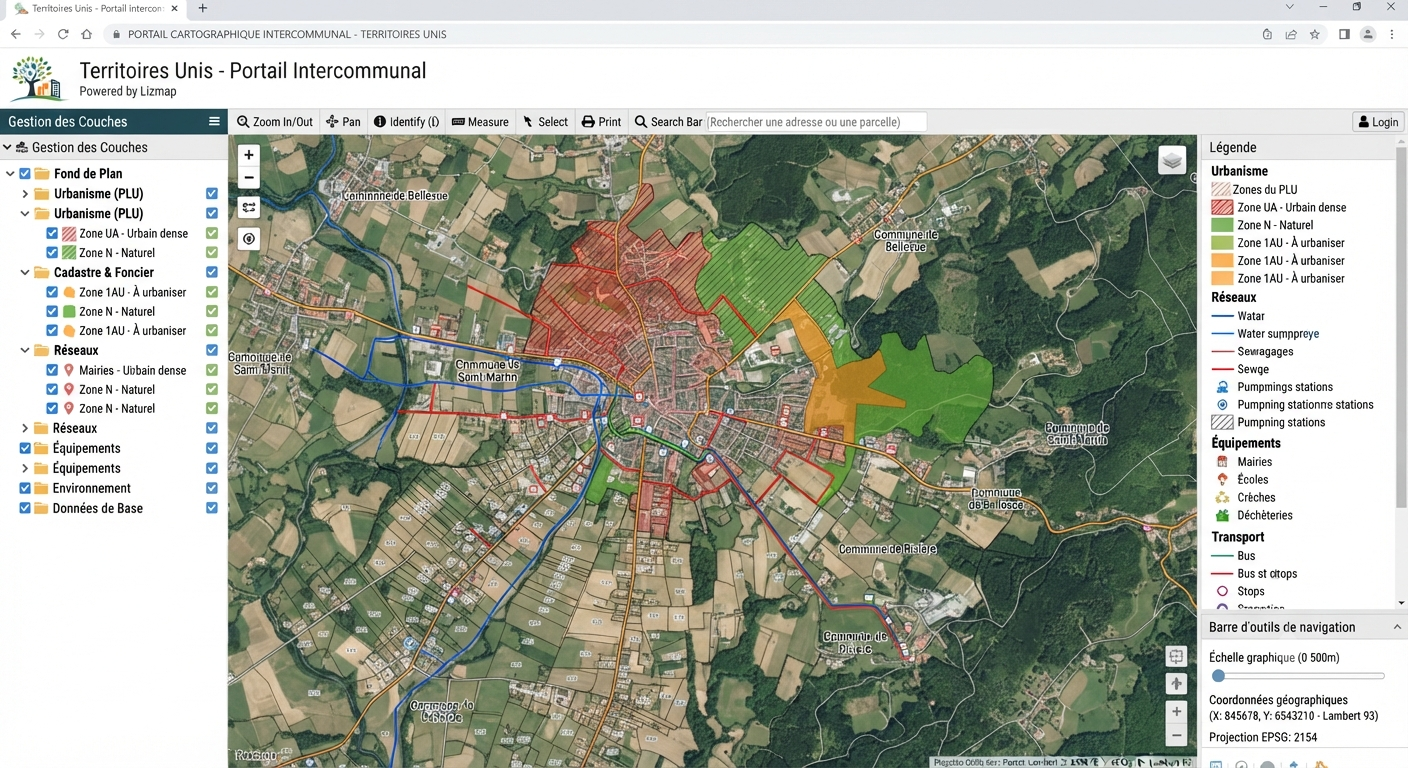The image size is (1408, 768).
Task: Bookmark the page with the star icon
Action: [1315, 34]
